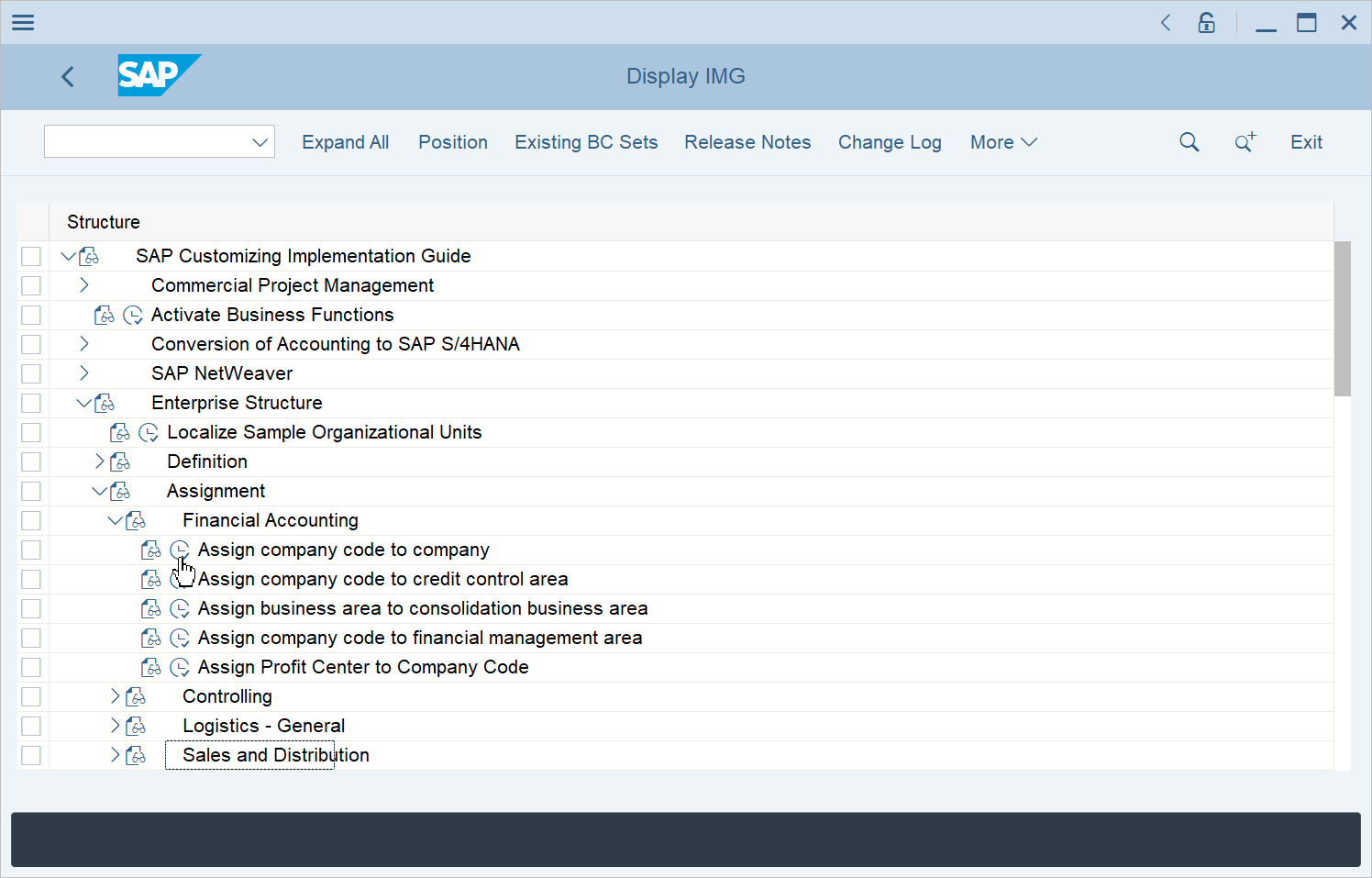The width and height of the screenshot is (1372, 878).
Task: Expand Definition node
Action: 100,461
